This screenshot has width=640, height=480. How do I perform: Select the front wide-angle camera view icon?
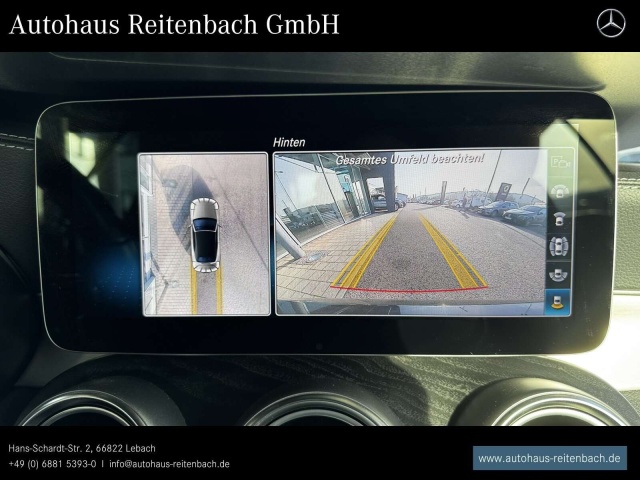pos(560,191)
